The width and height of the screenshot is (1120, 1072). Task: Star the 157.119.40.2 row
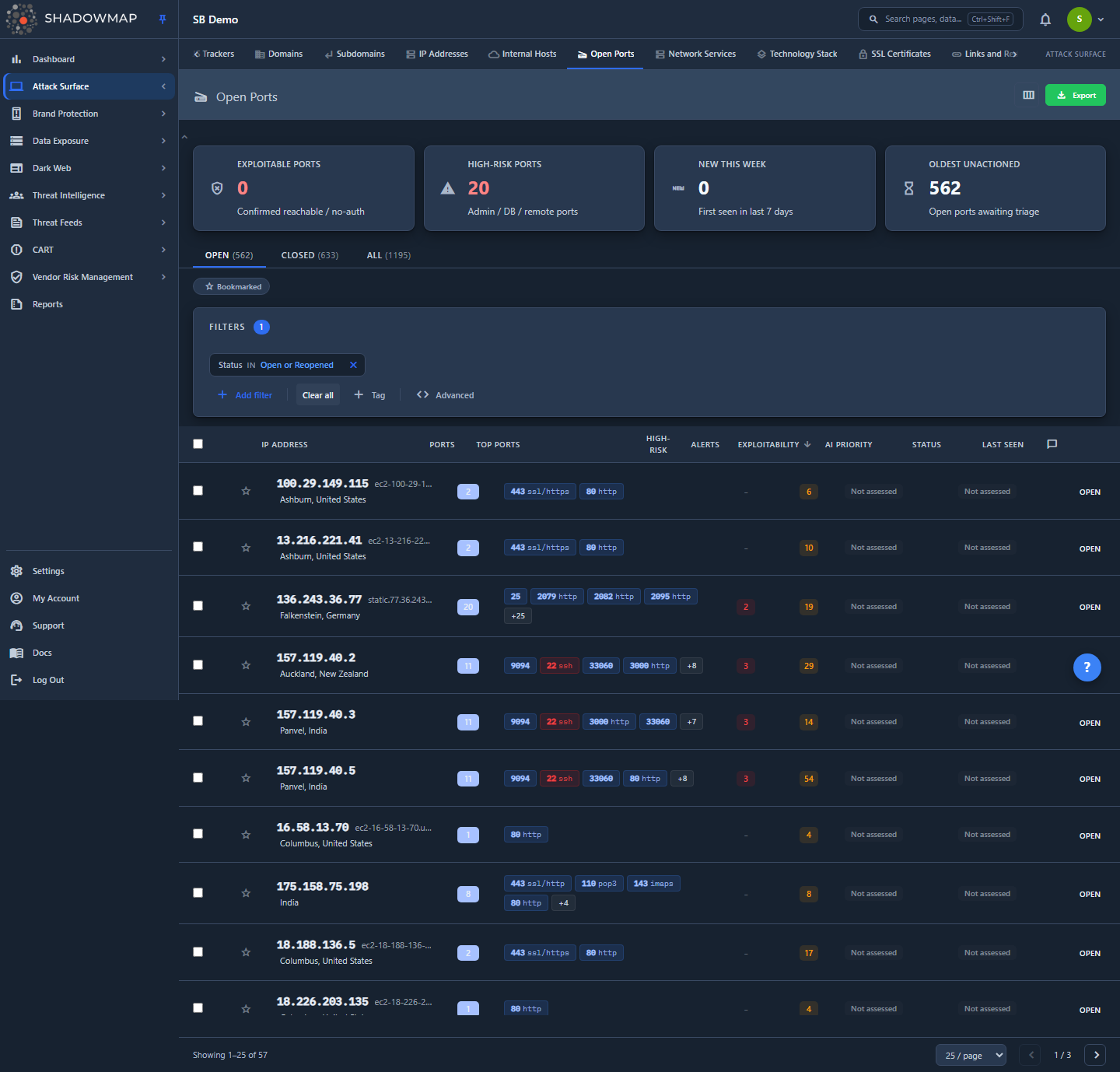(246, 665)
